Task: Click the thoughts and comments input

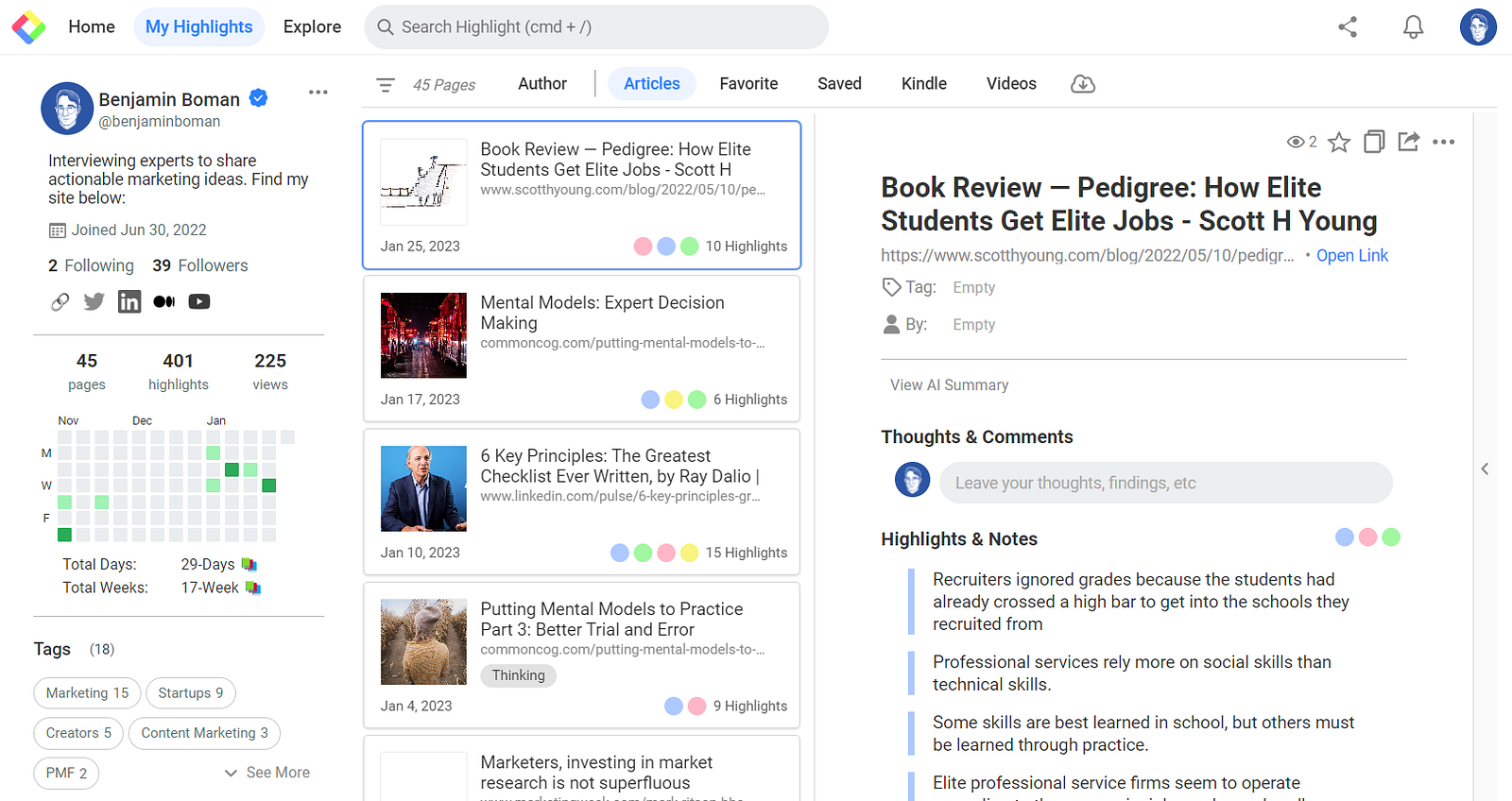Action: tap(1166, 483)
